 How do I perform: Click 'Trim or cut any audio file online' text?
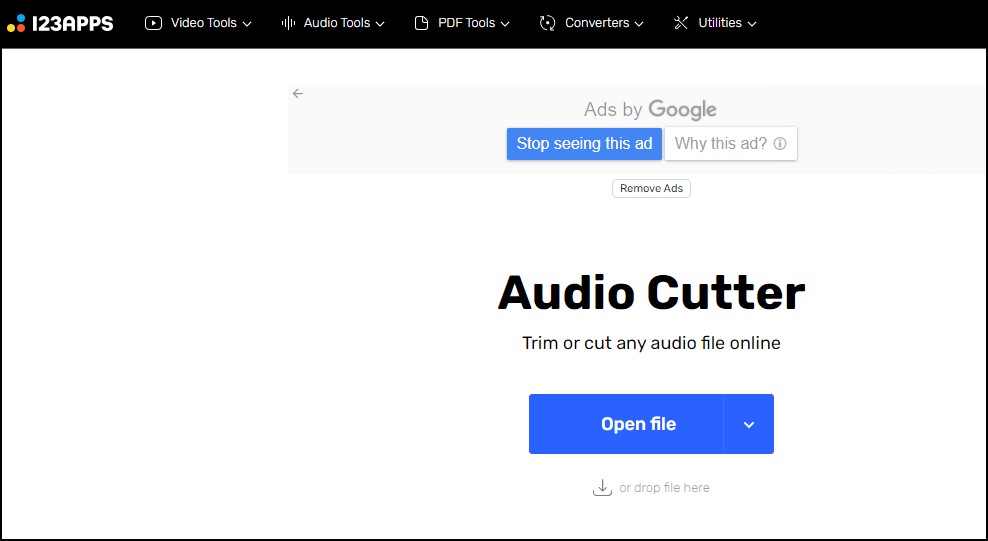(x=652, y=343)
